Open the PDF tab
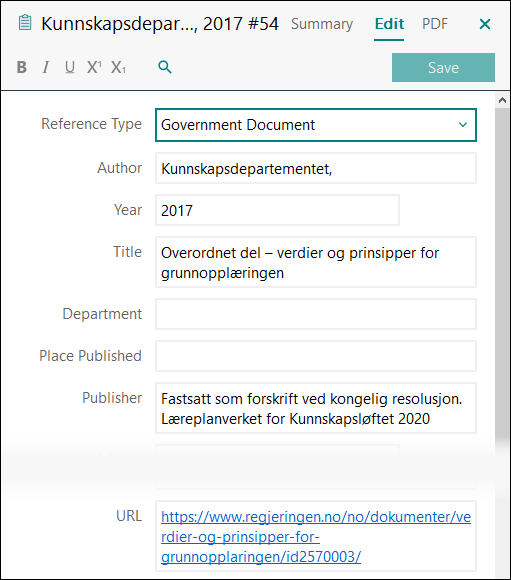 tap(435, 24)
